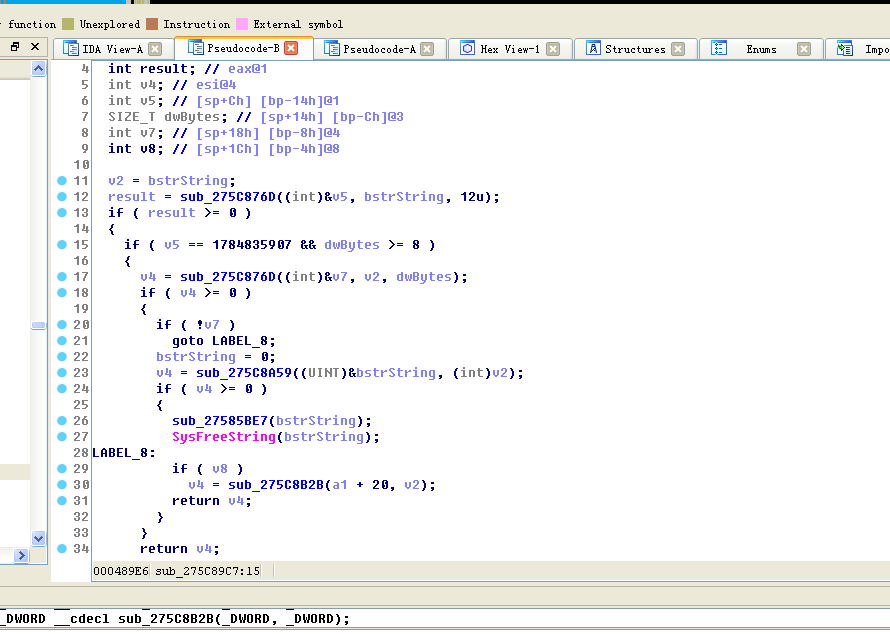Close the Enums tab
This screenshot has width=890, height=634.
804,49
